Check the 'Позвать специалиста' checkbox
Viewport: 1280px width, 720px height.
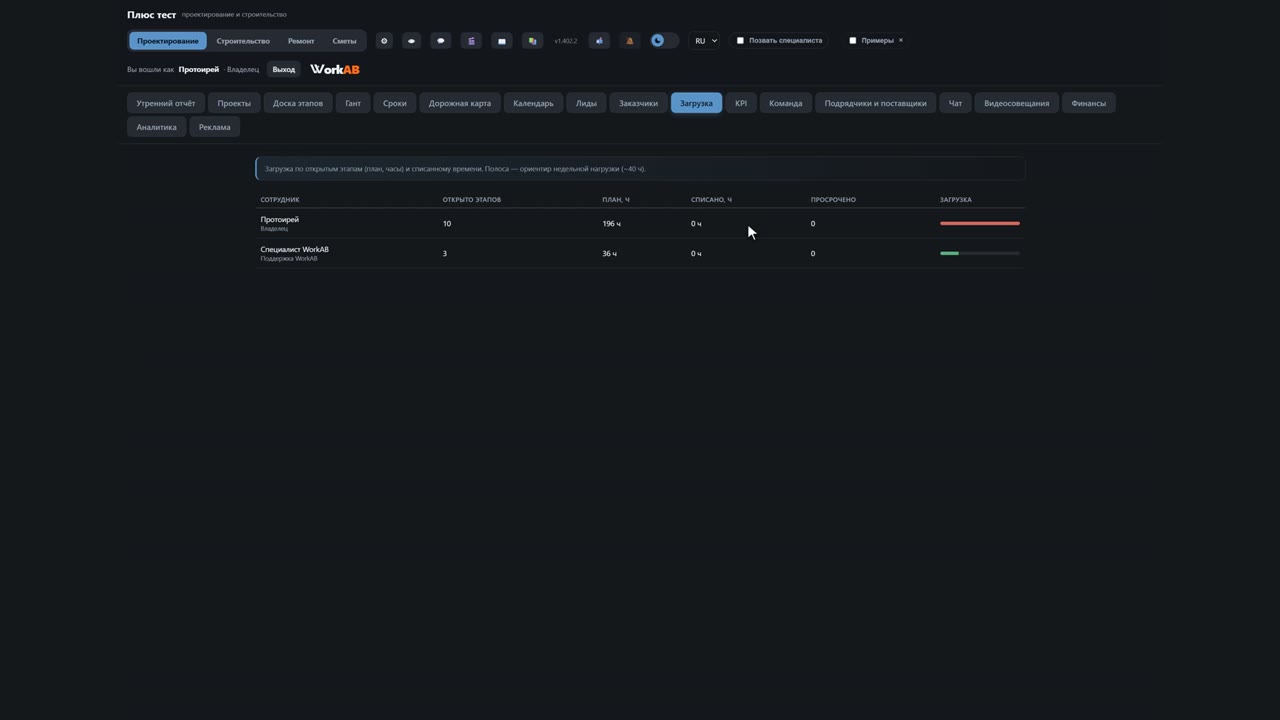pos(740,41)
